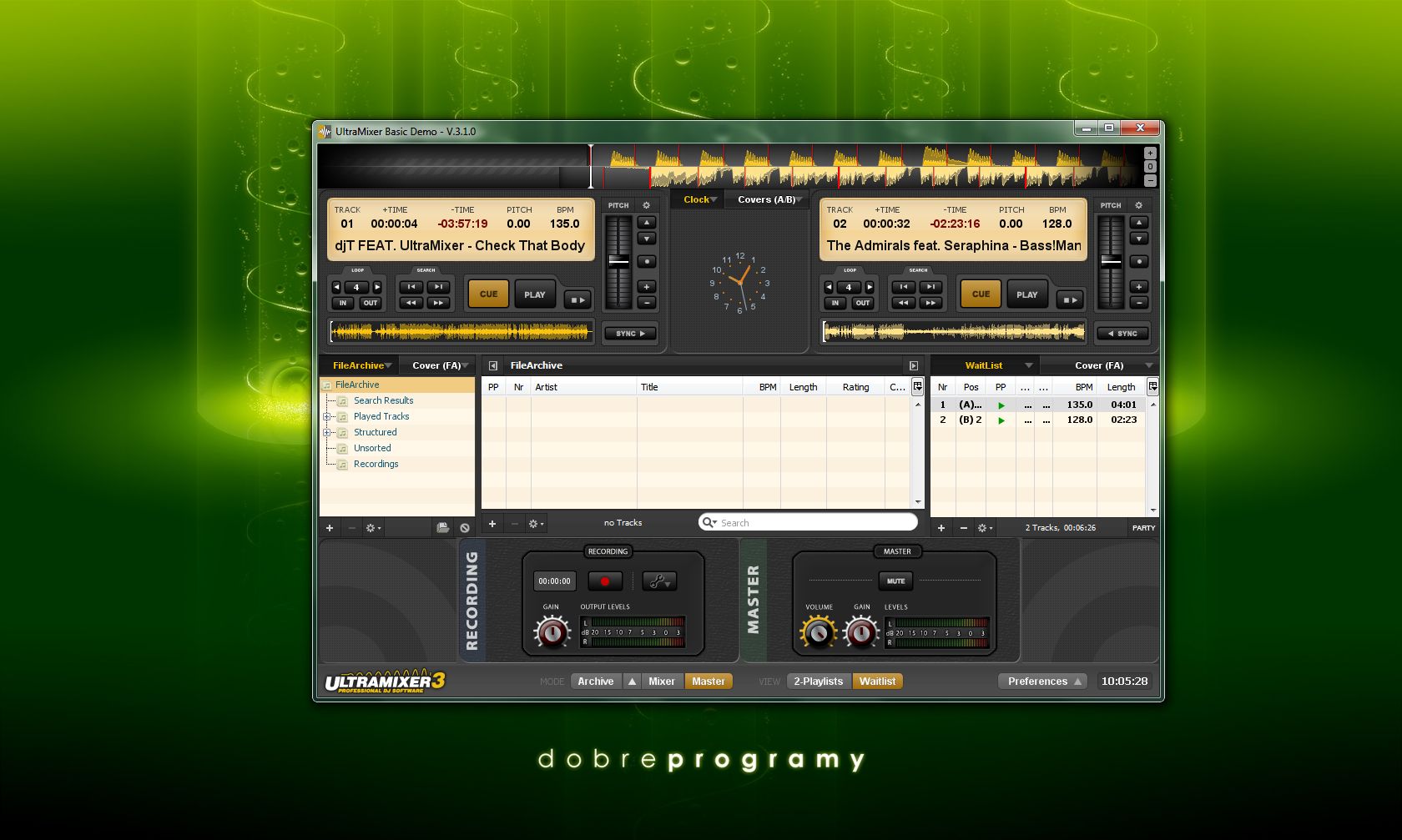Click deck A pitch bend down arrow
Image resolution: width=1402 pixels, height=840 pixels.
pos(647,239)
